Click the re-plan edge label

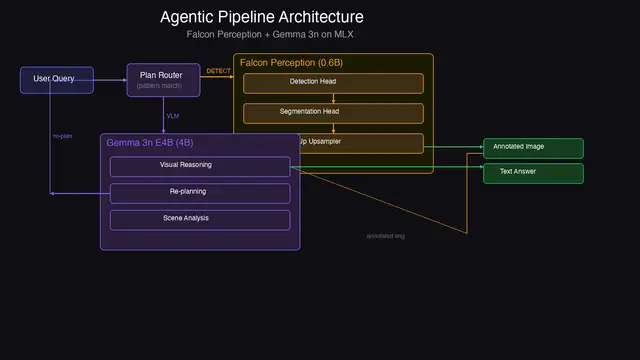click(62, 136)
